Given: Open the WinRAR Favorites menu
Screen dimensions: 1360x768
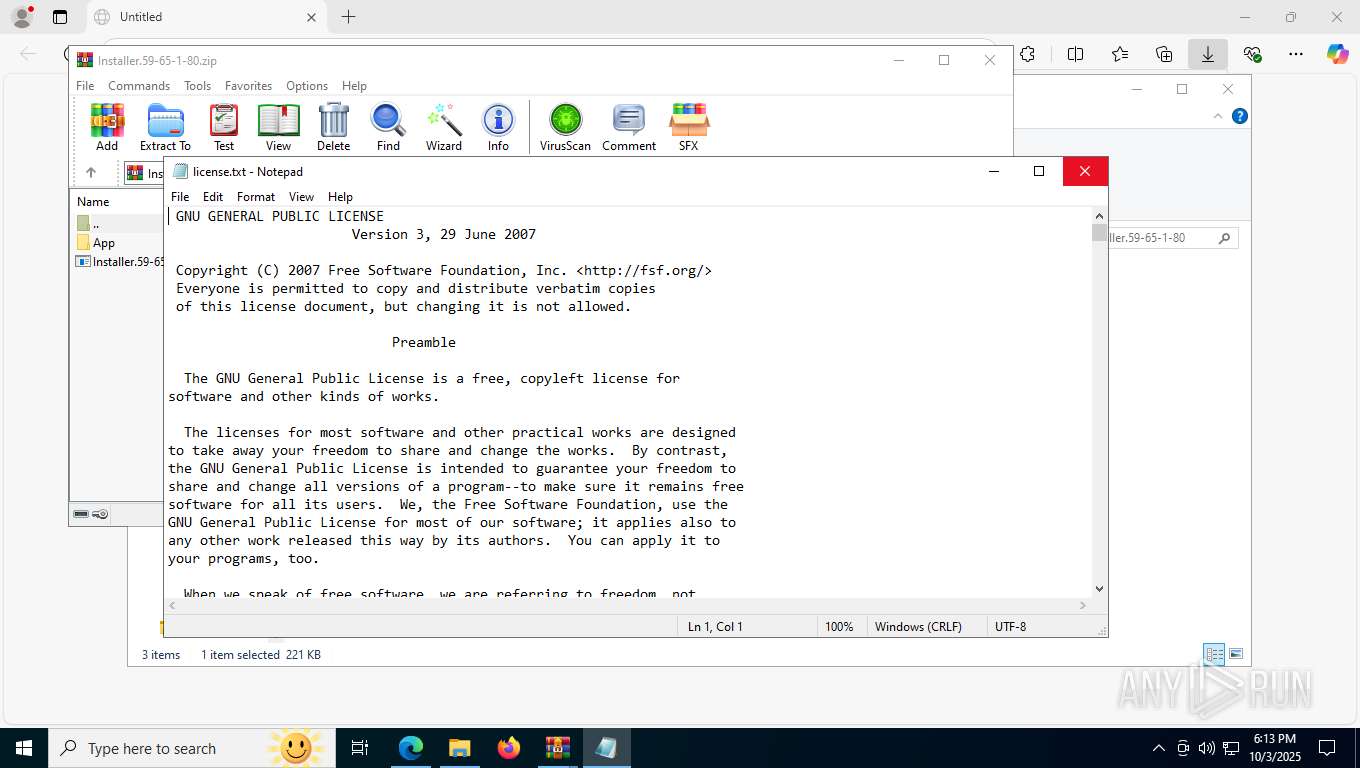Looking at the screenshot, I should click(248, 86).
